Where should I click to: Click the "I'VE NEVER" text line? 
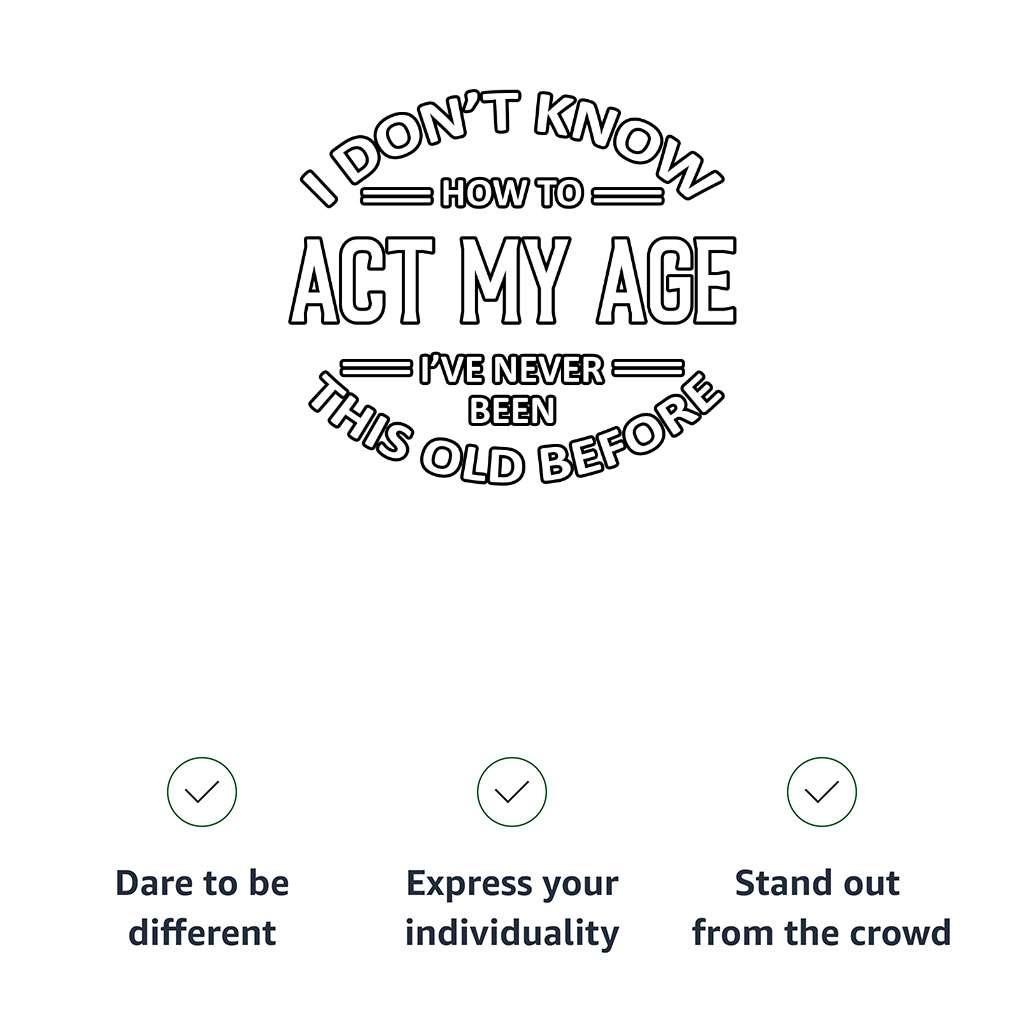point(512,371)
